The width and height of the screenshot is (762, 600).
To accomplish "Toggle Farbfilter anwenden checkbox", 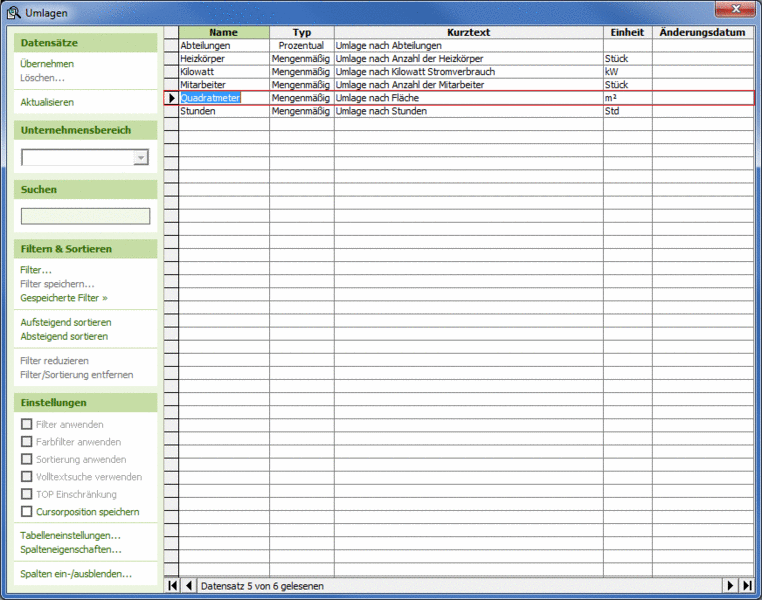I will pos(27,442).
